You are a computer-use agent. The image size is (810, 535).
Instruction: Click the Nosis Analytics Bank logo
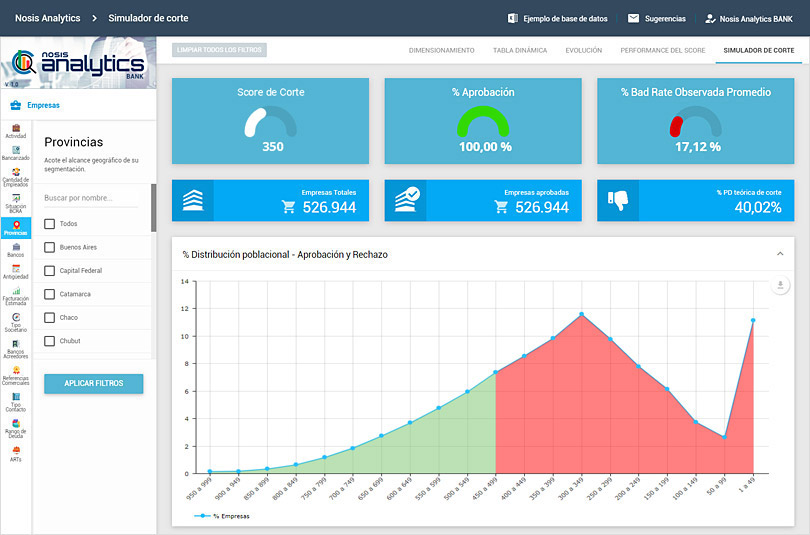(x=79, y=62)
